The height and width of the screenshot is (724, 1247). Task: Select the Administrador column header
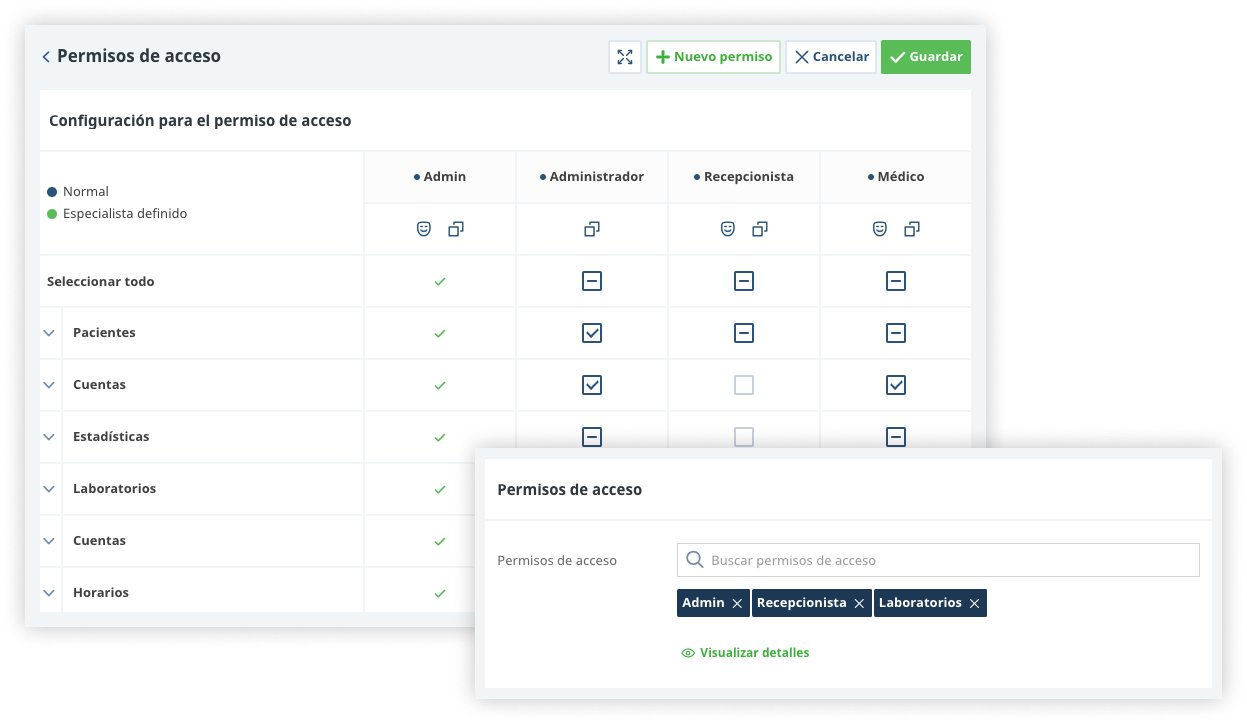592,177
